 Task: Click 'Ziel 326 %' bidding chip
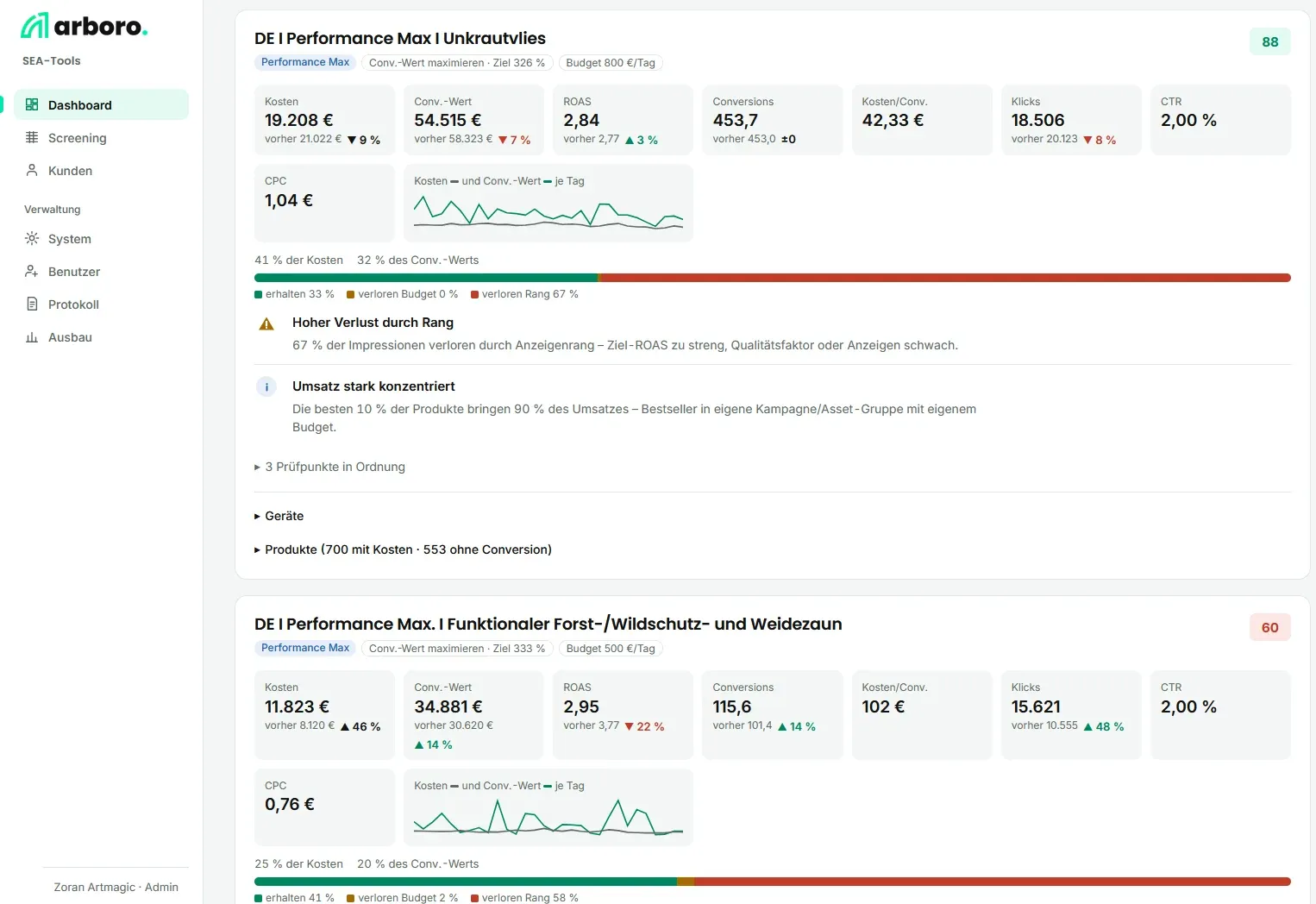point(457,62)
